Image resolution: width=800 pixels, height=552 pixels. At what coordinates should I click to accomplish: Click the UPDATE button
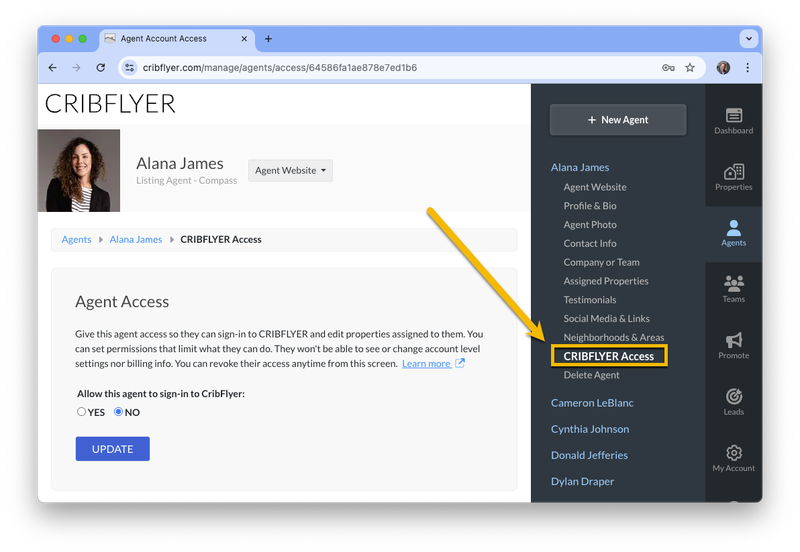point(113,449)
